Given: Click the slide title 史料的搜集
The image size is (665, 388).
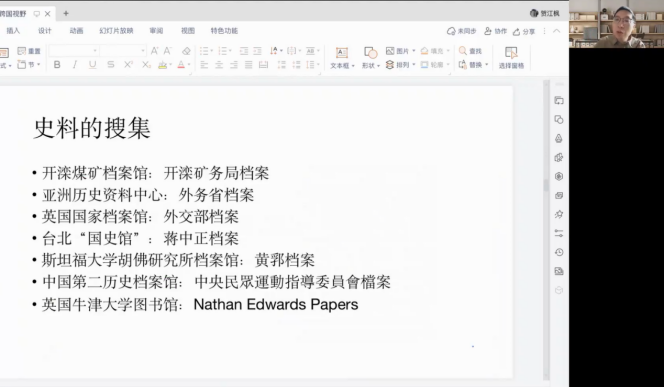Looking at the screenshot, I should click(x=92, y=128).
